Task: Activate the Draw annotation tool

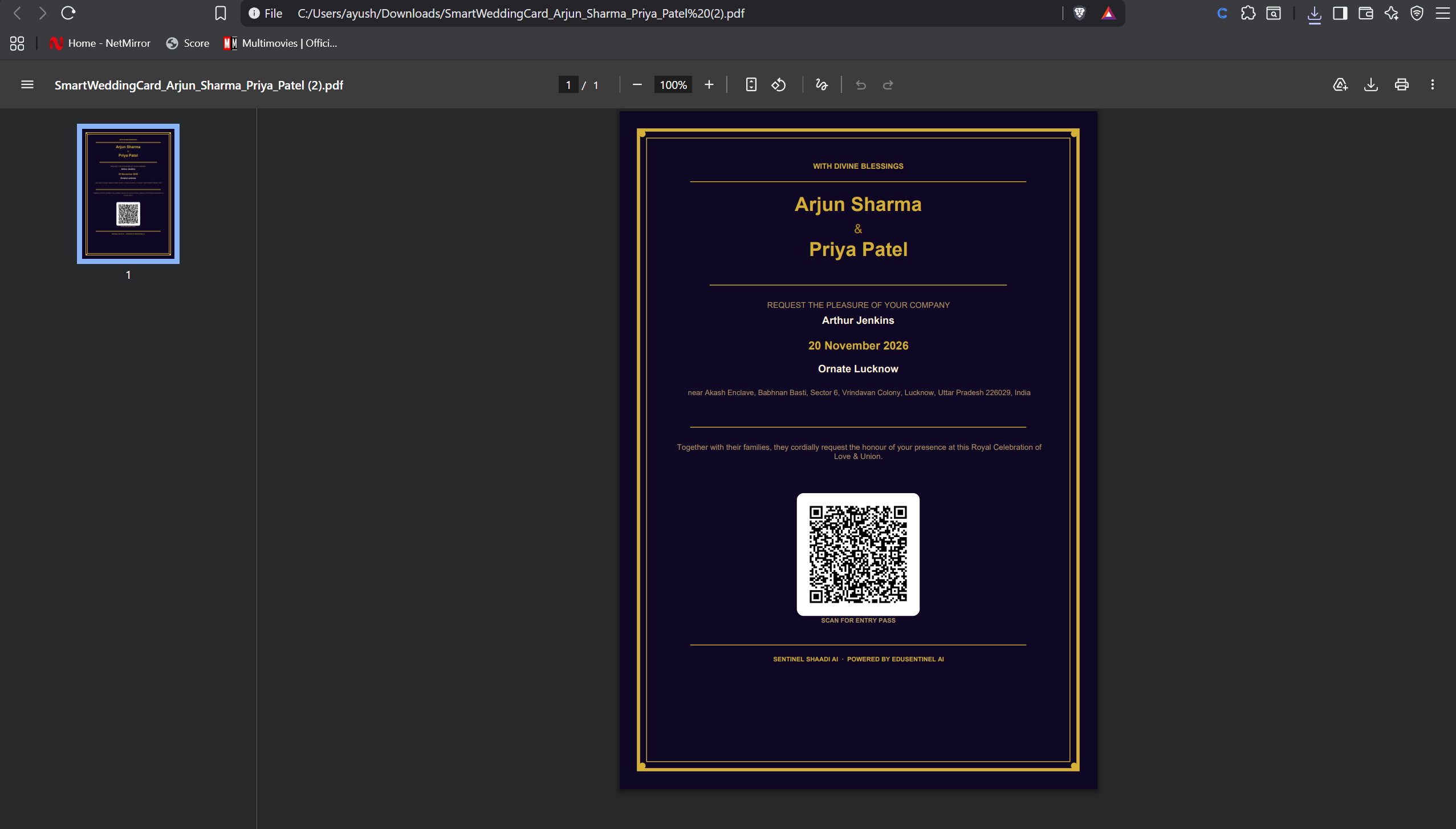Action: [821, 85]
